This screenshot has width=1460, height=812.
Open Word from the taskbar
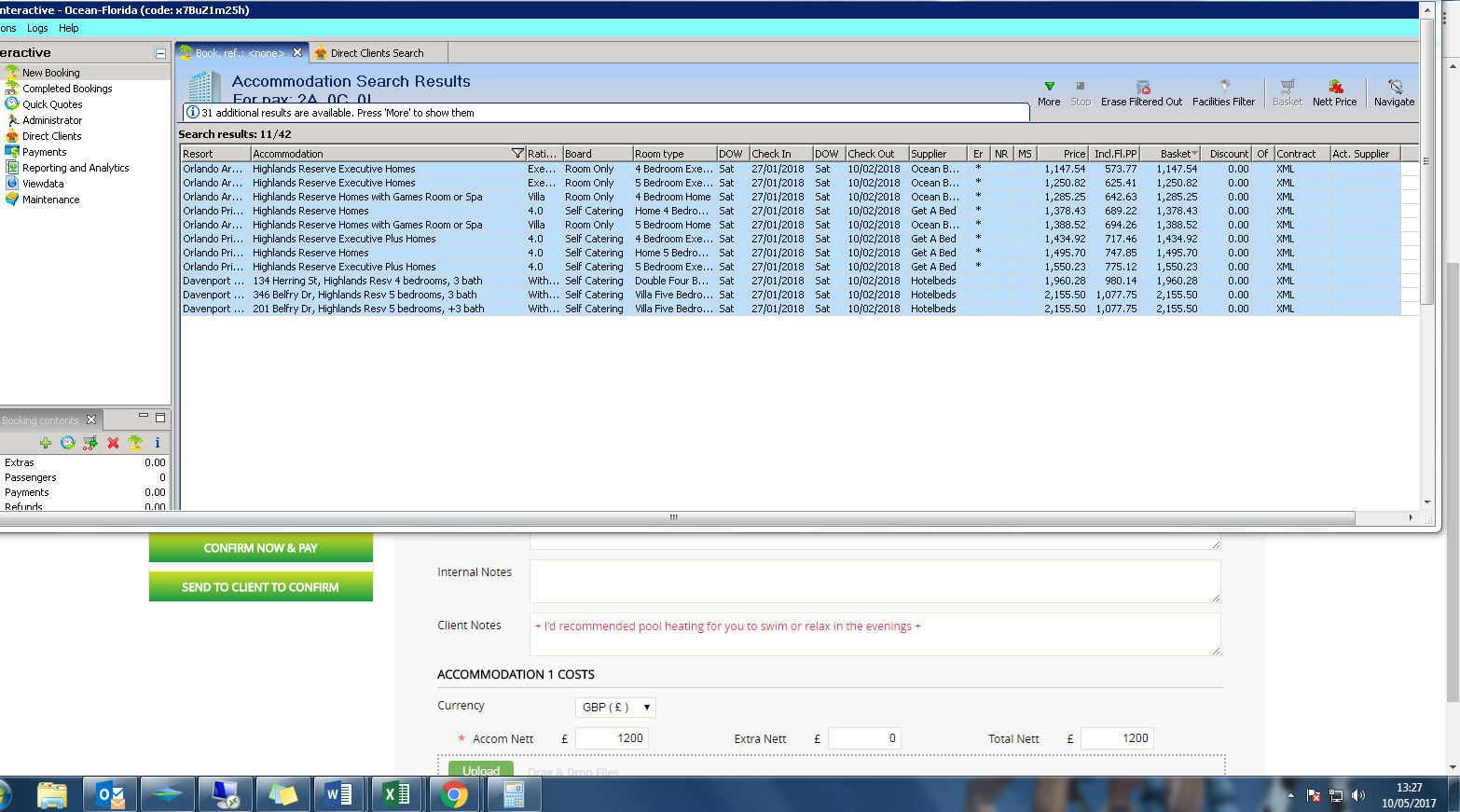point(338,795)
